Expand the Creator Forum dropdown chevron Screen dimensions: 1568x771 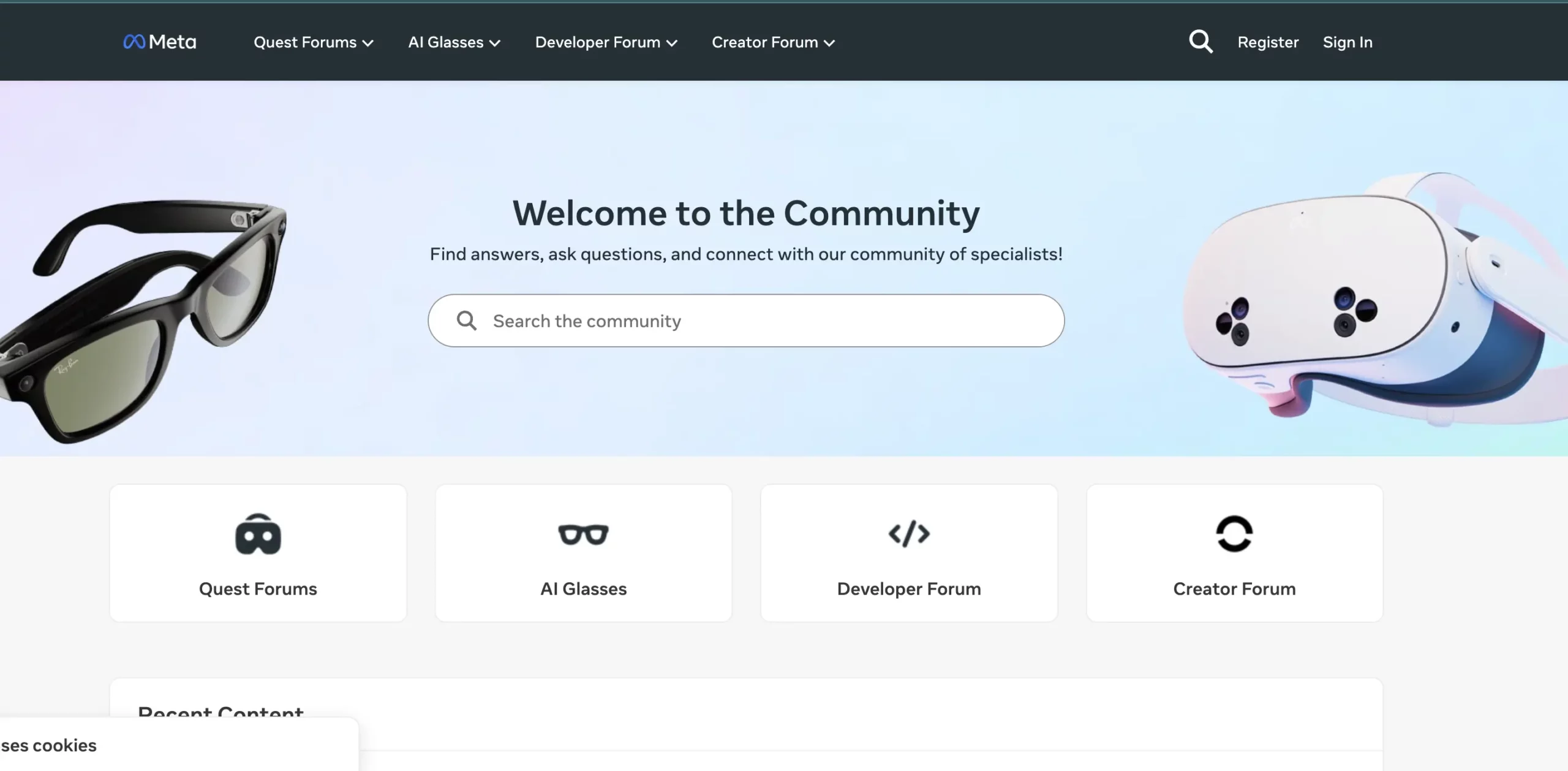[x=829, y=43]
